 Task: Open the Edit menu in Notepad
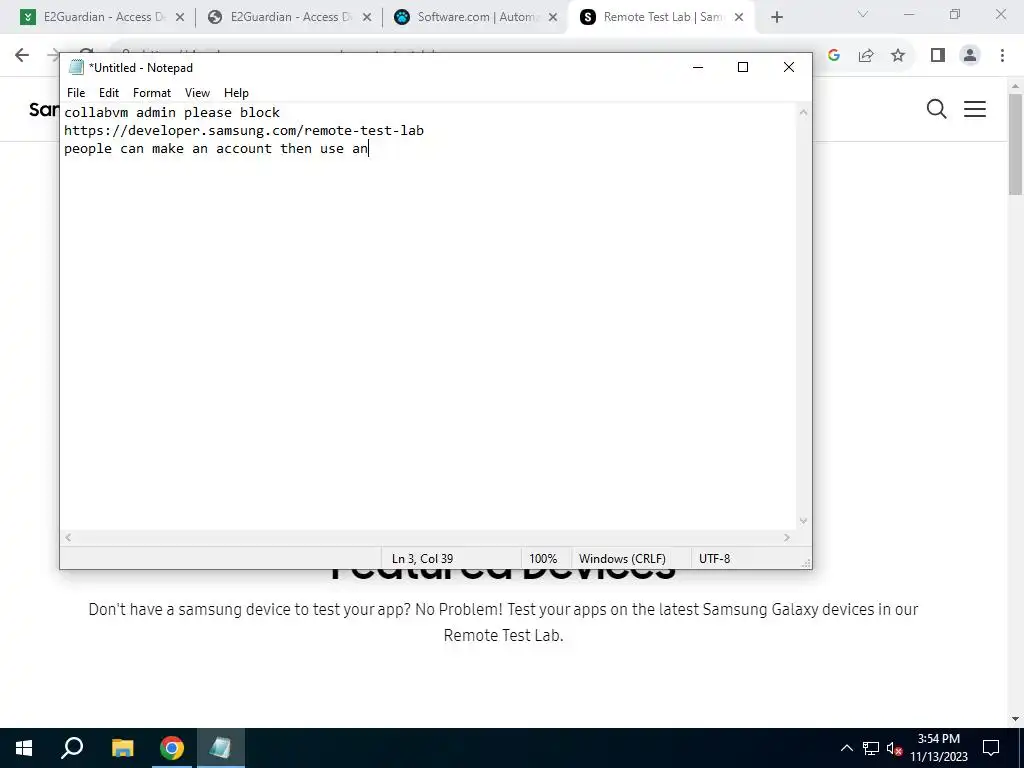(108, 93)
